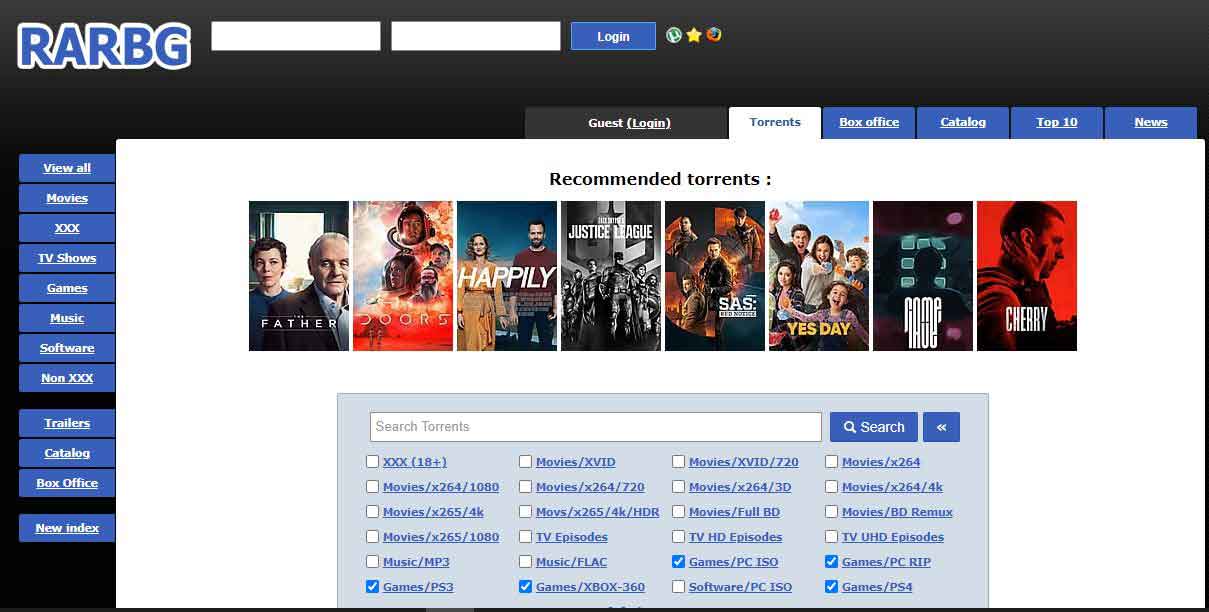Tick the Movies/x265/4k checkbox

[x=372, y=512]
